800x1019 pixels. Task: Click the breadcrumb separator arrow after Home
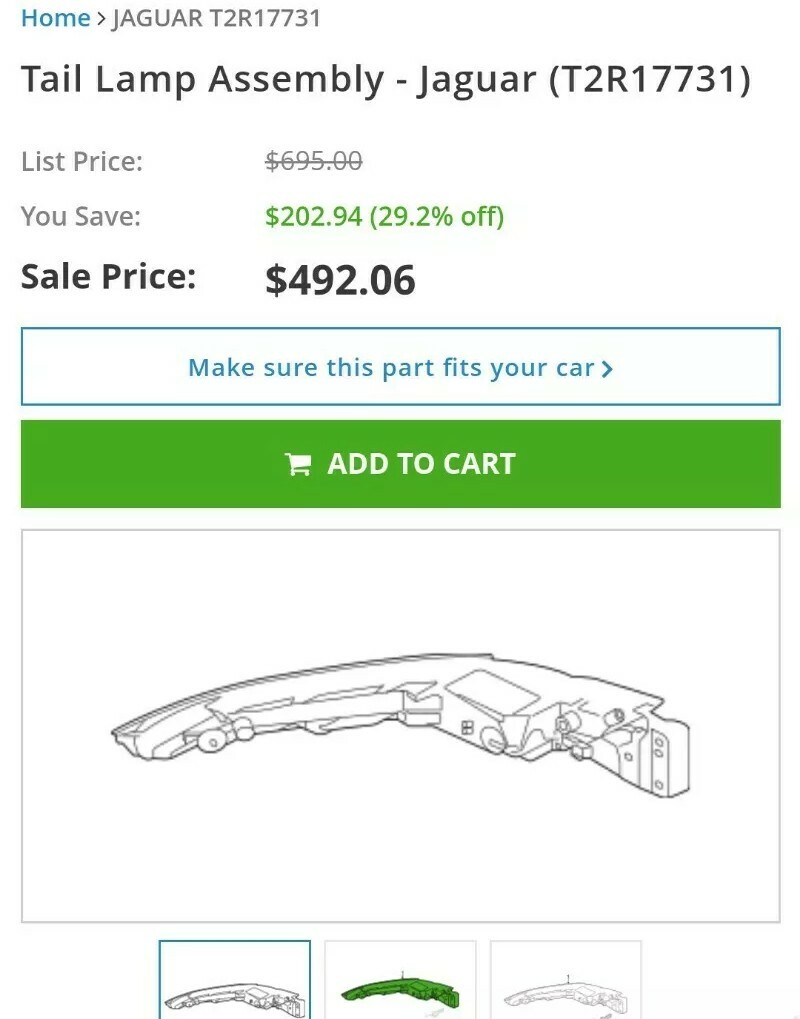(x=101, y=17)
